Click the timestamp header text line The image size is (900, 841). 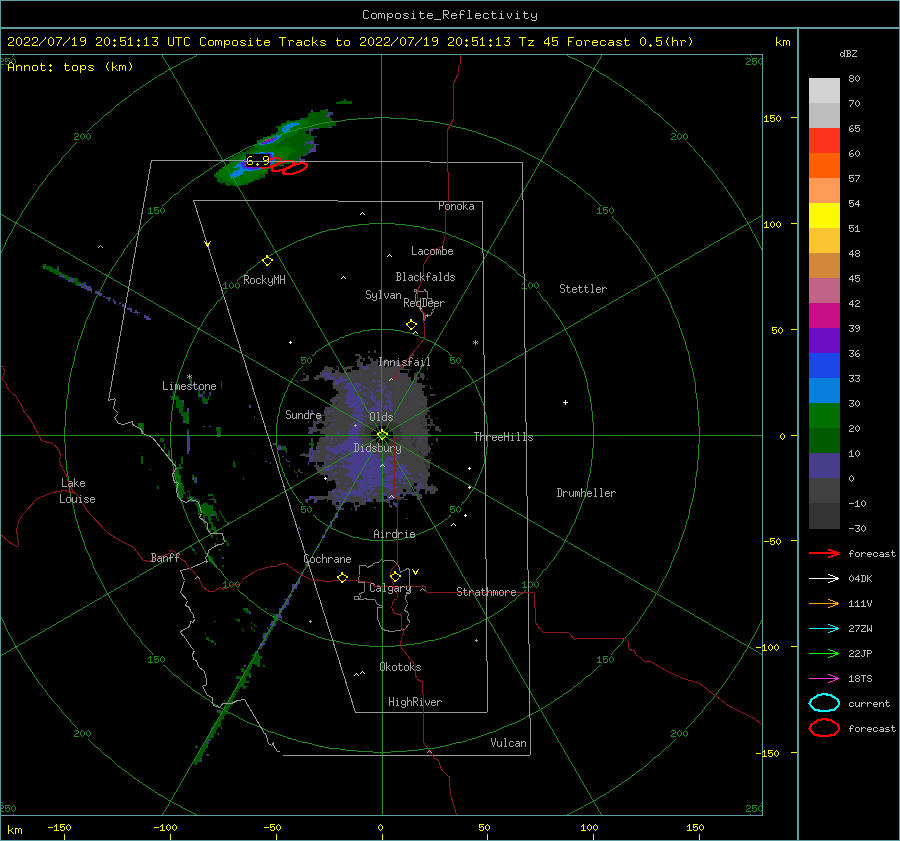pos(350,42)
